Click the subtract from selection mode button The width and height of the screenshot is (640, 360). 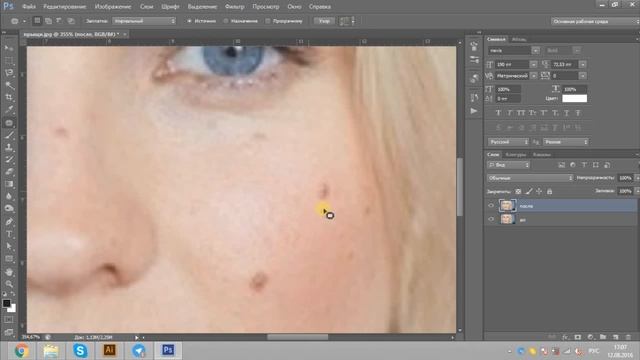pyautogui.click(x=59, y=21)
